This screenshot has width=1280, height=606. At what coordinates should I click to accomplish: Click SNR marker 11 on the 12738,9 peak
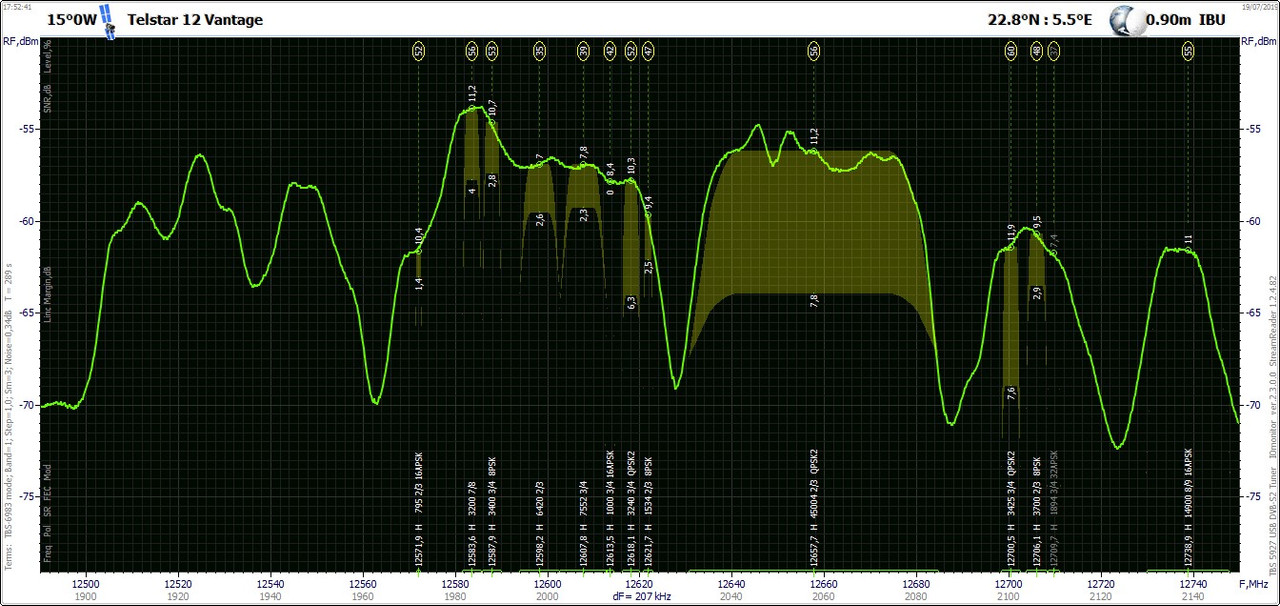click(1188, 240)
